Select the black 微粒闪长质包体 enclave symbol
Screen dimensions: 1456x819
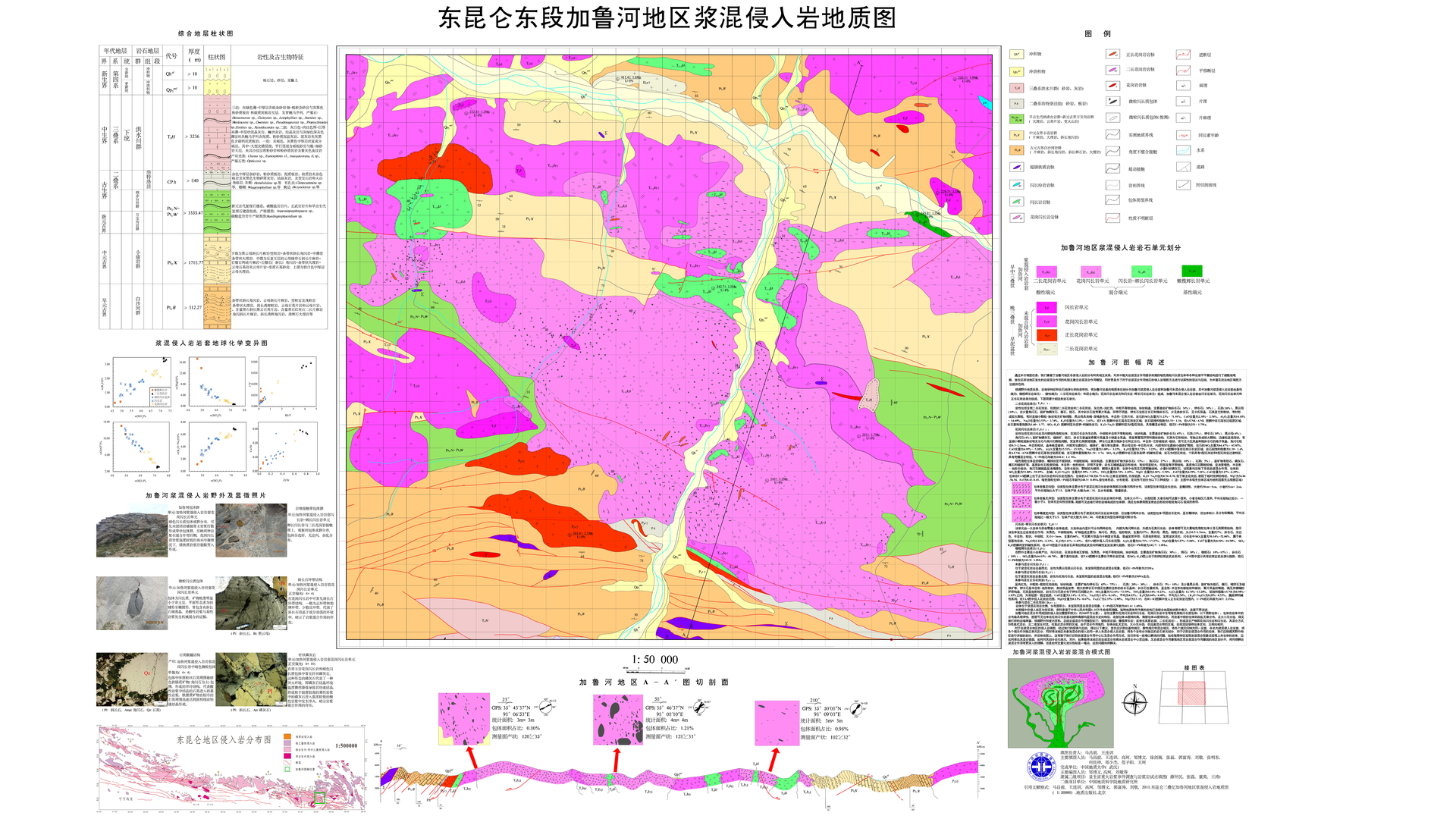[1112, 101]
